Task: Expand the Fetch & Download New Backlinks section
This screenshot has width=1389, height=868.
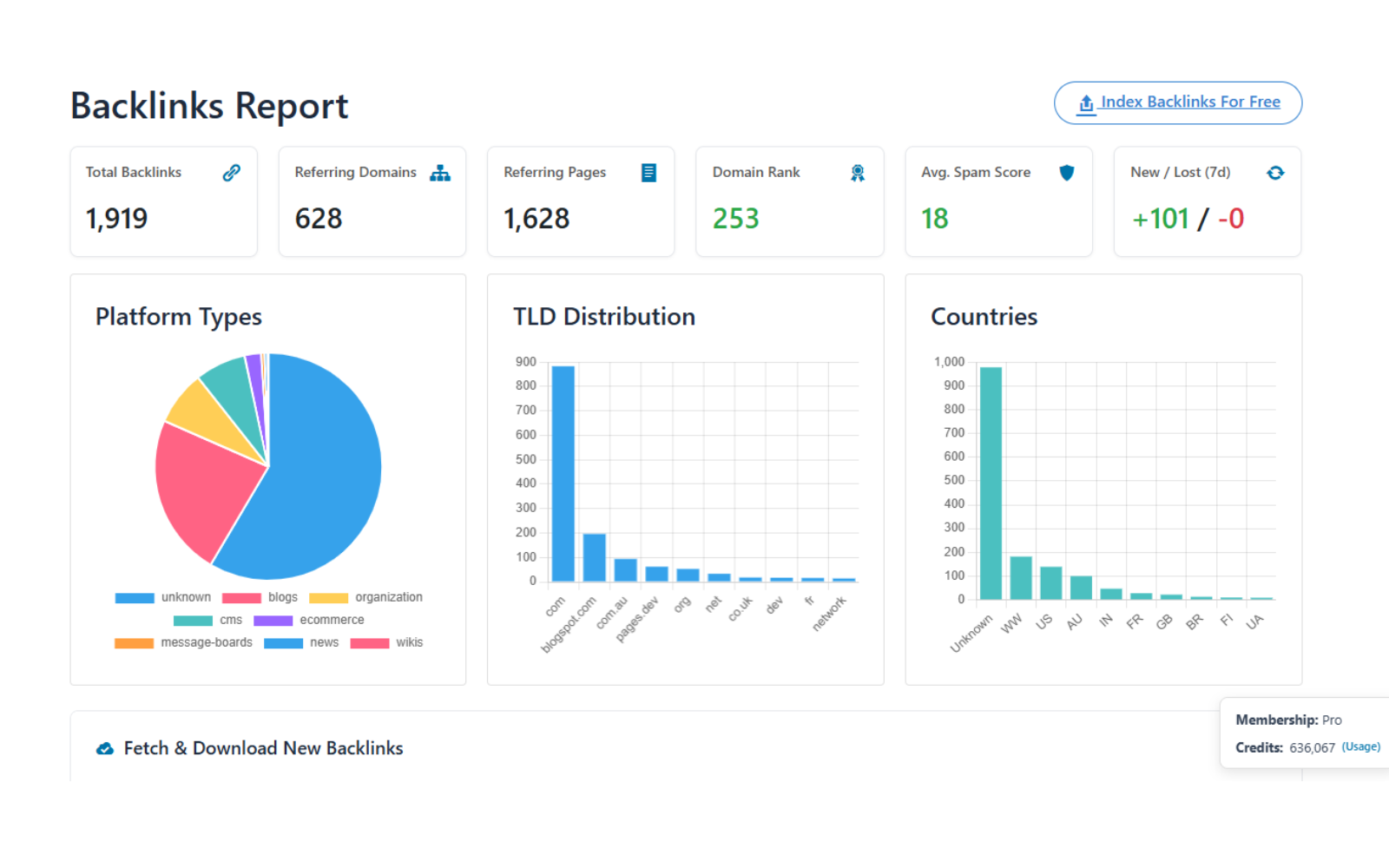Action: 263,747
